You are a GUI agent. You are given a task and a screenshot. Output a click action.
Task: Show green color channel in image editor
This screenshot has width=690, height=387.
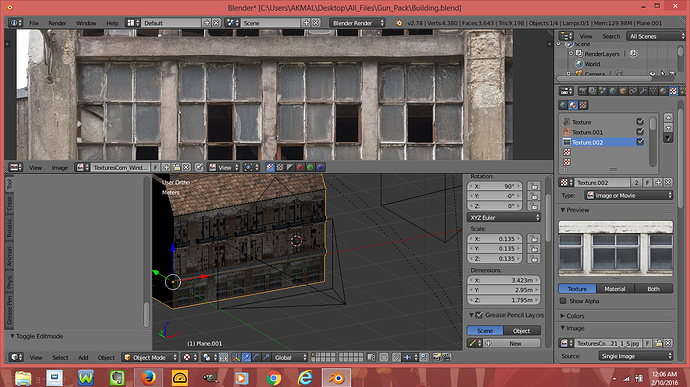click(x=310, y=167)
